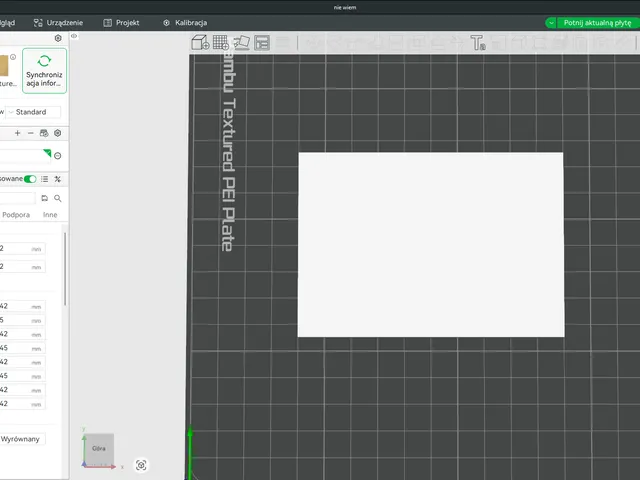Save the process preset with save icon
640x480 pixels.
[44, 198]
